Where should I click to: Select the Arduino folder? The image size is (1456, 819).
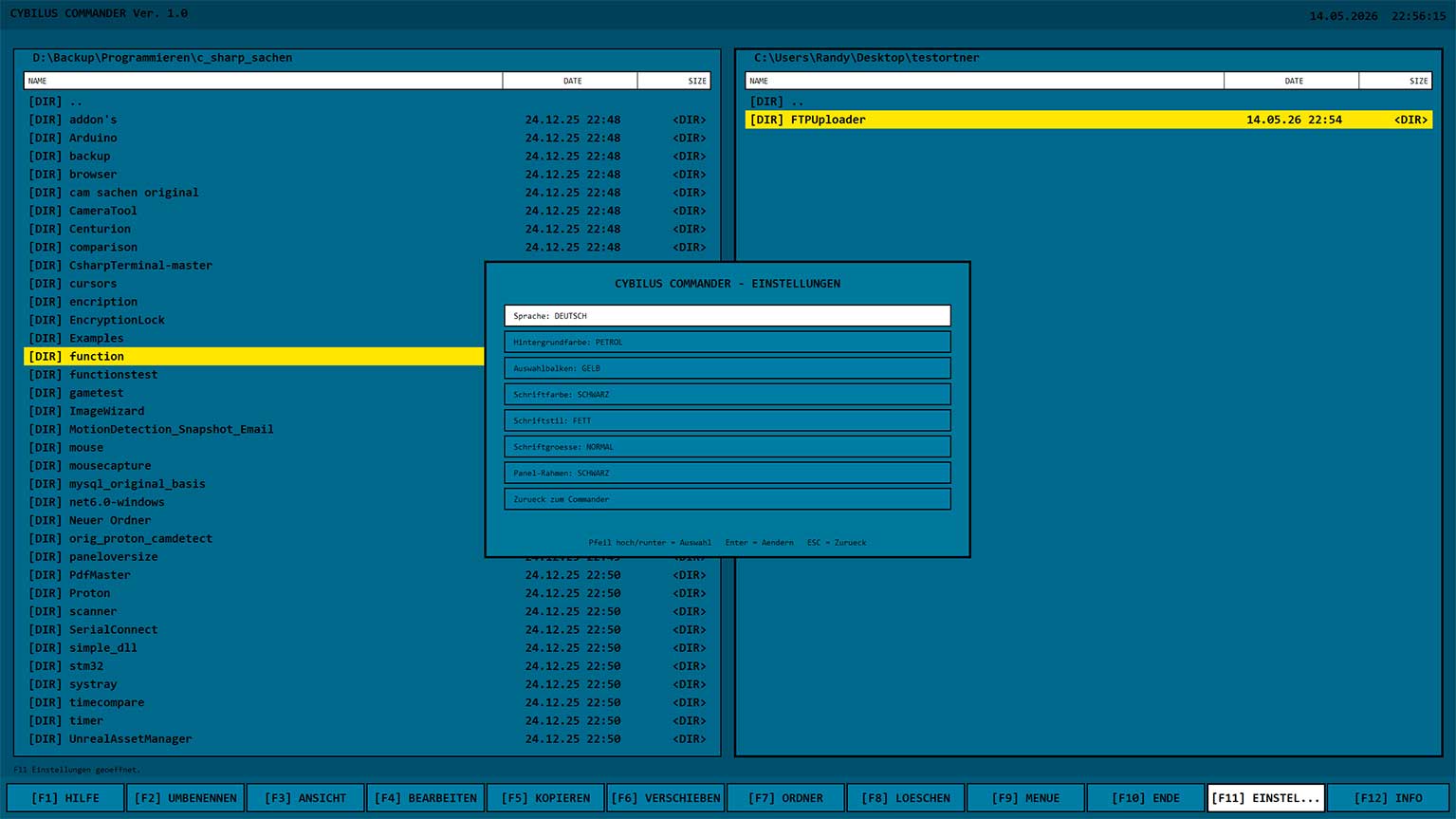367,138
